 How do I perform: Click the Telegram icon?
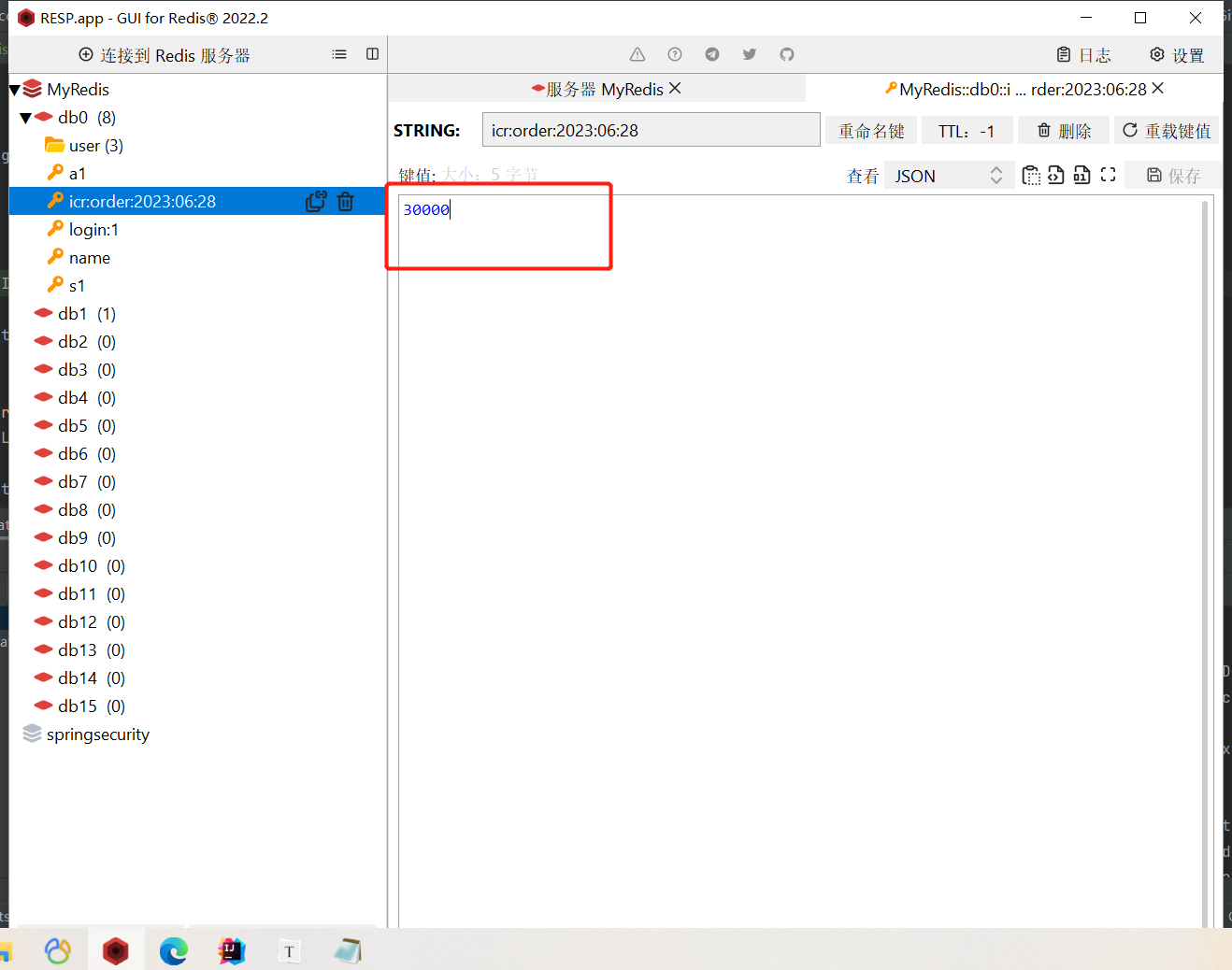[x=712, y=54]
